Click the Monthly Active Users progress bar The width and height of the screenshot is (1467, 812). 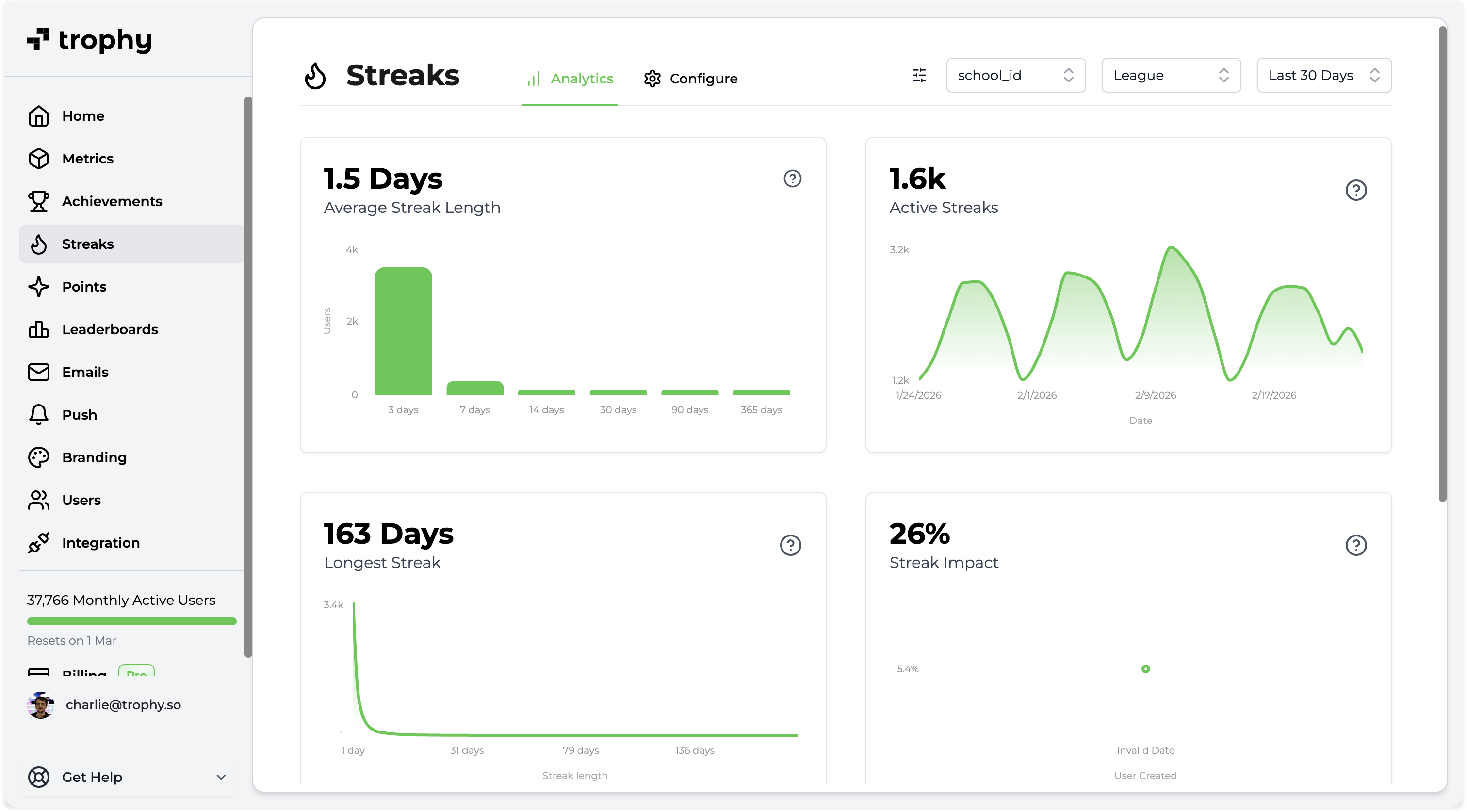[x=131, y=621]
